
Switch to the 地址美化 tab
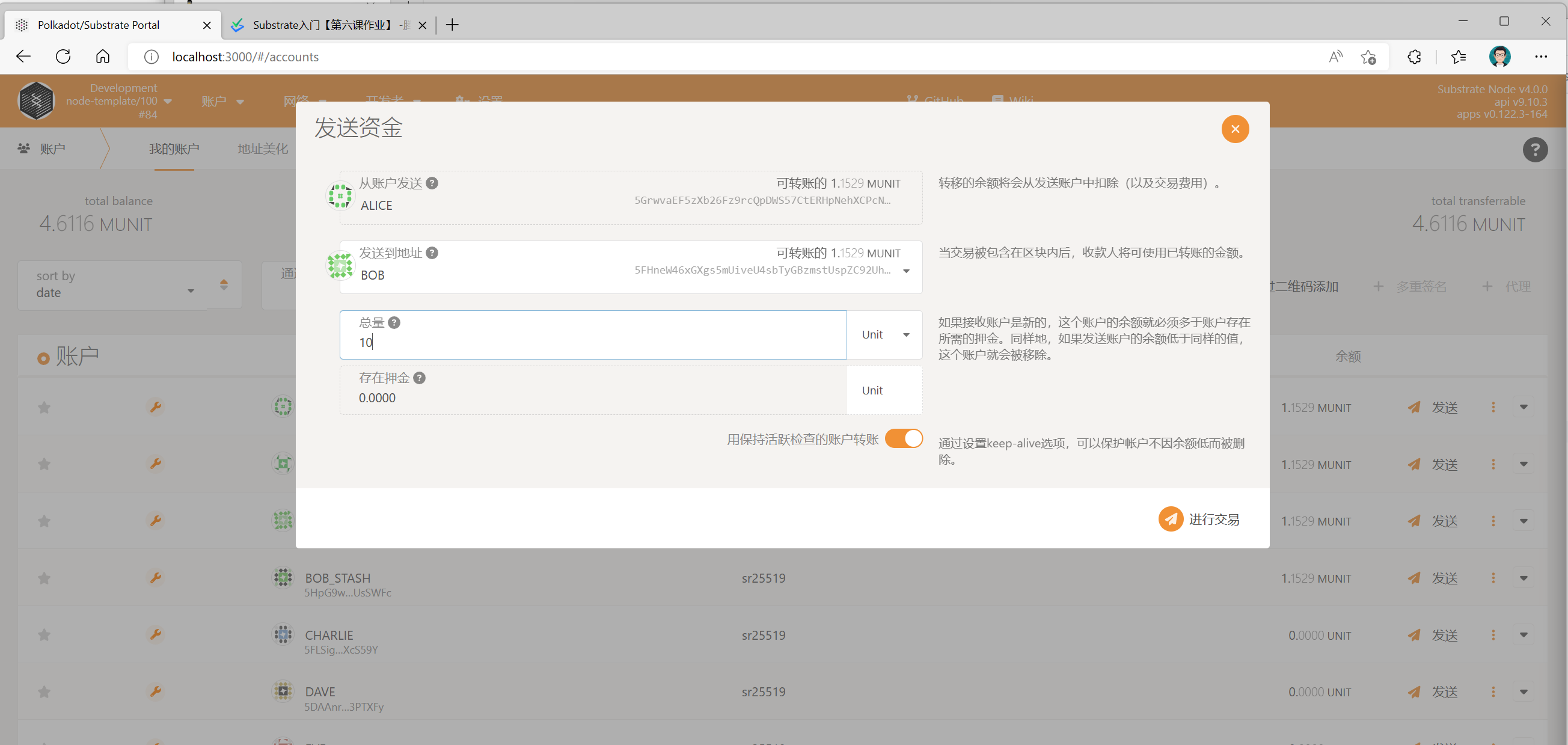(x=262, y=149)
